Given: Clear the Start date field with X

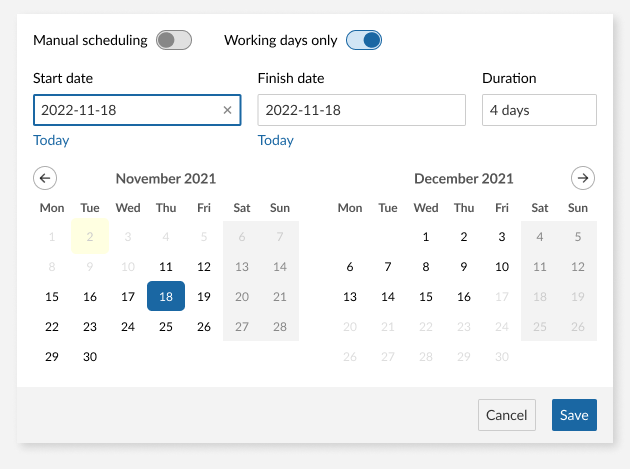Looking at the screenshot, I should pyautogui.click(x=227, y=110).
